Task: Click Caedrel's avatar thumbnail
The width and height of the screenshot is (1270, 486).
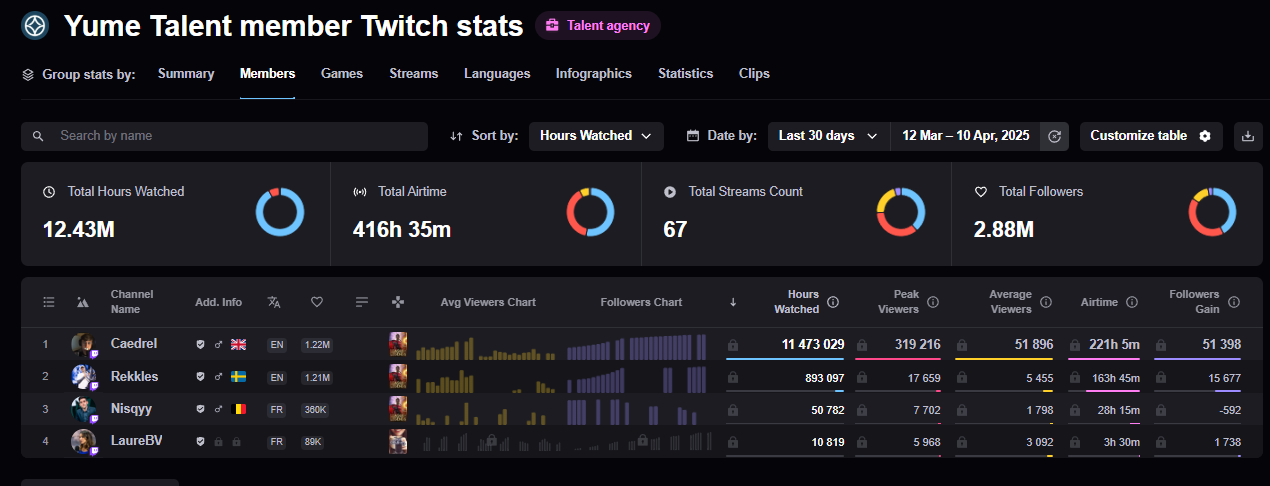Action: click(83, 344)
